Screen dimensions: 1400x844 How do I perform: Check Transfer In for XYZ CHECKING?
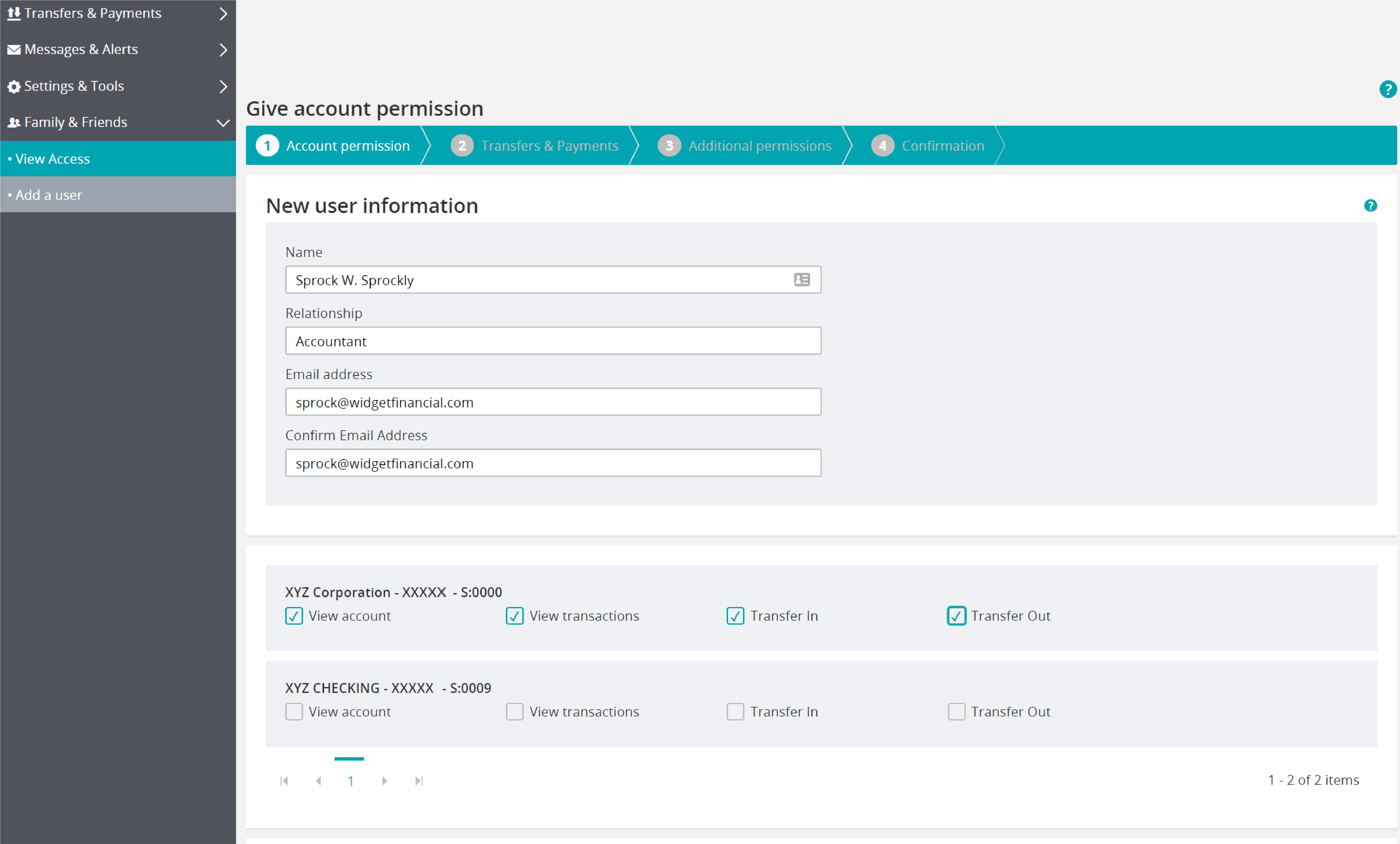click(735, 712)
